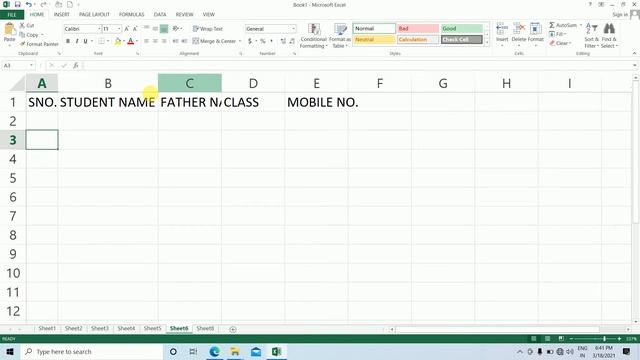Open Conditional Formatting
640x360 pixels.
coord(313,36)
